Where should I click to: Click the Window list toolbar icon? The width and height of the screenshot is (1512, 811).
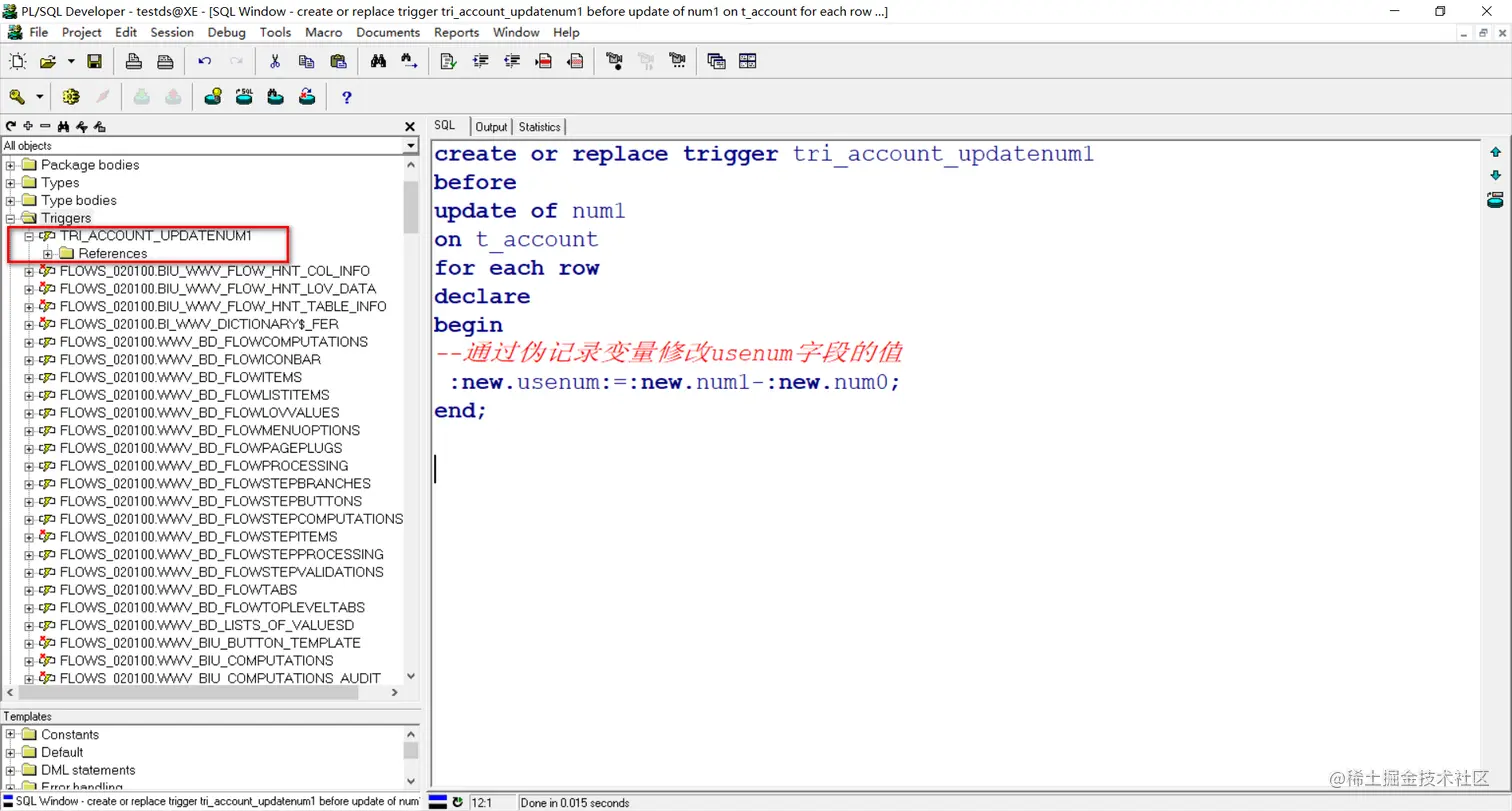[x=716, y=62]
